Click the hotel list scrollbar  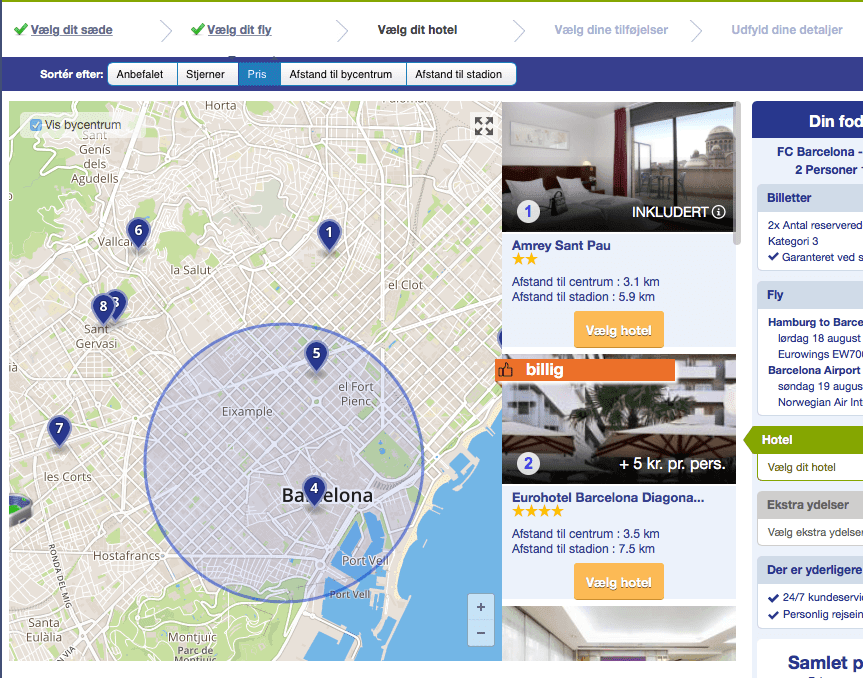tap(738, 172)
